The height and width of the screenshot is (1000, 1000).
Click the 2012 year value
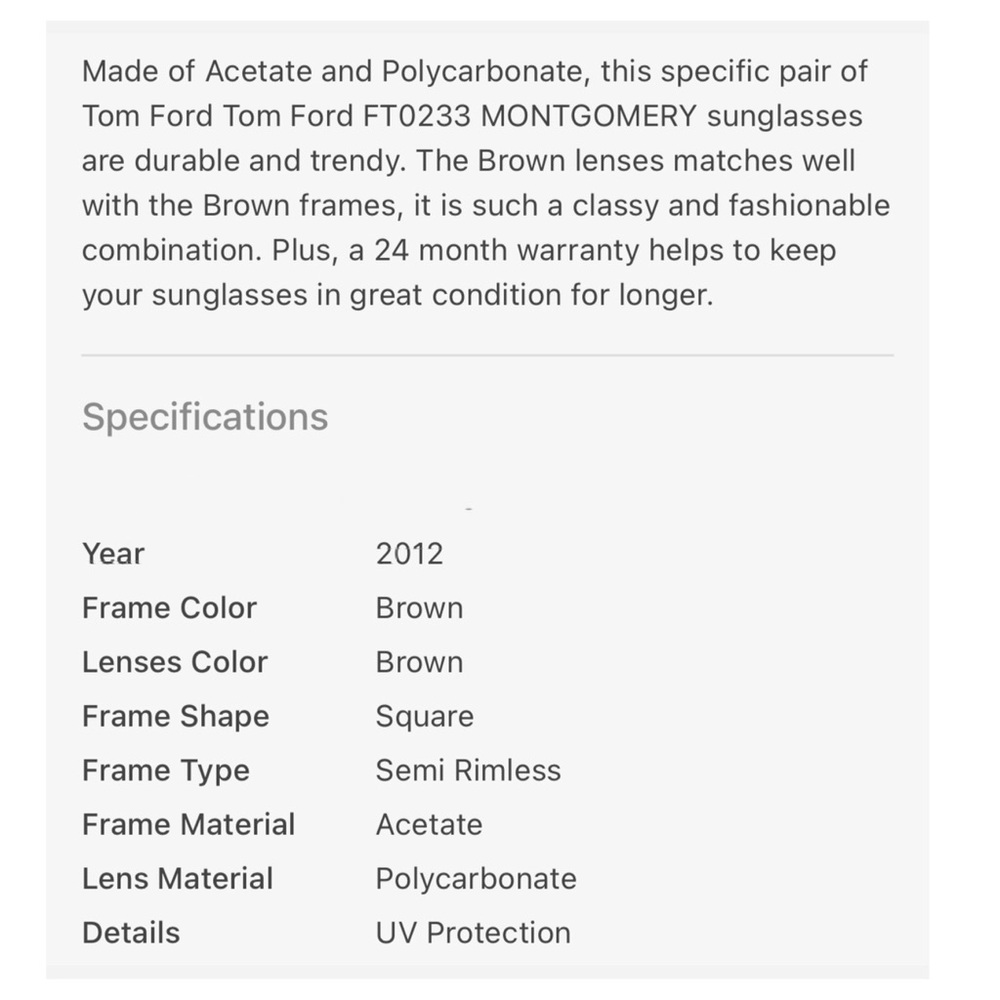click(x=409, y=554)
